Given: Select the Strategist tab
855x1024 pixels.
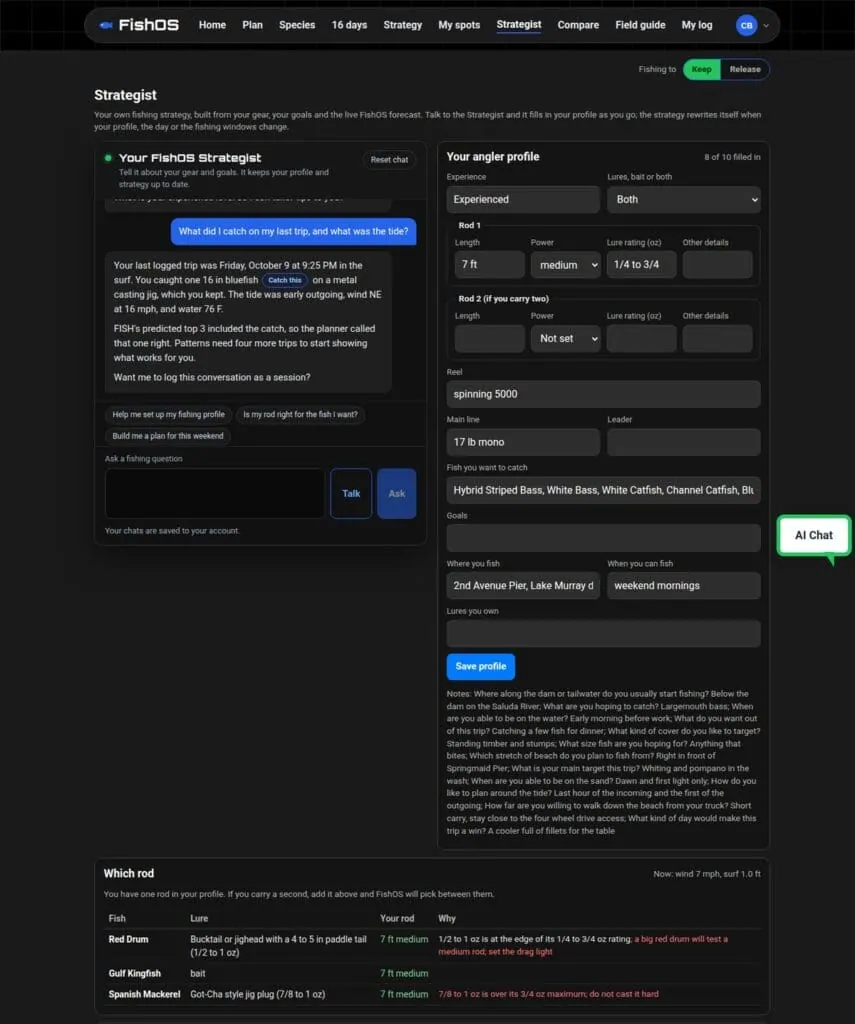Looking at the screenshot, I should point(519,25).
